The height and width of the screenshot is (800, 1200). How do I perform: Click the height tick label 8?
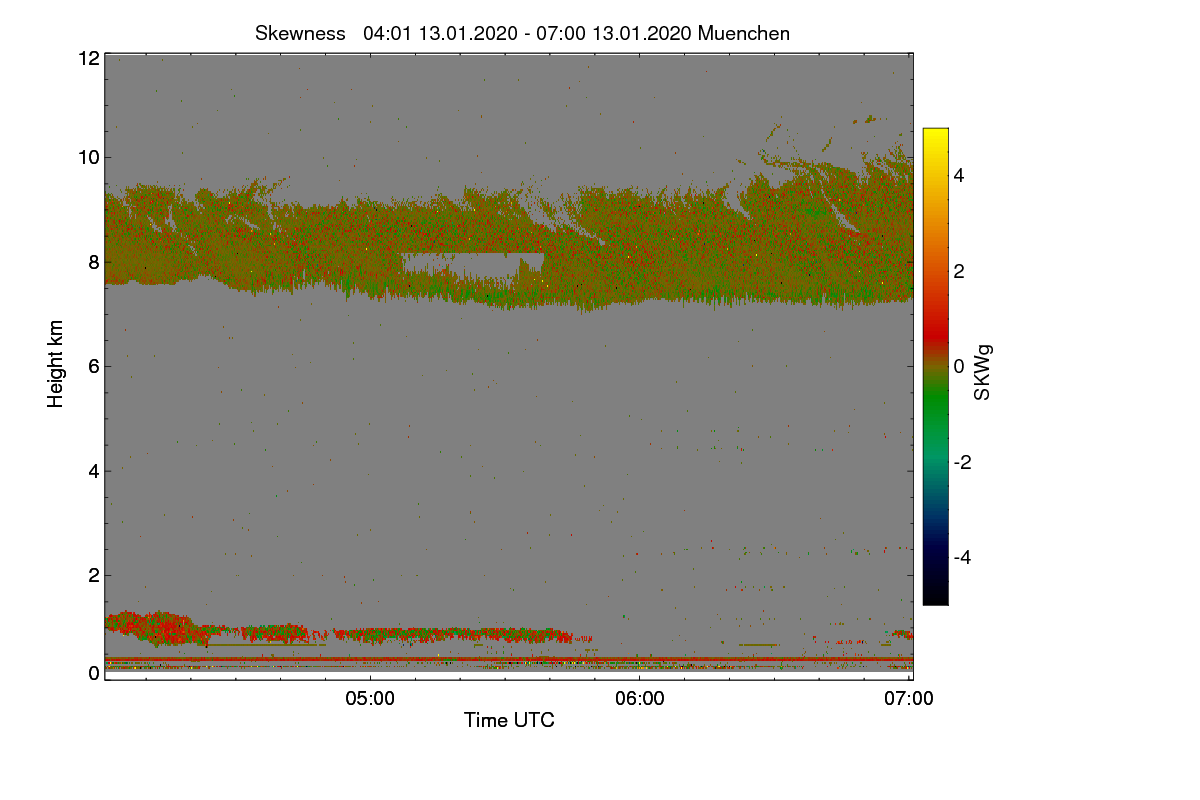click(93, 262)
